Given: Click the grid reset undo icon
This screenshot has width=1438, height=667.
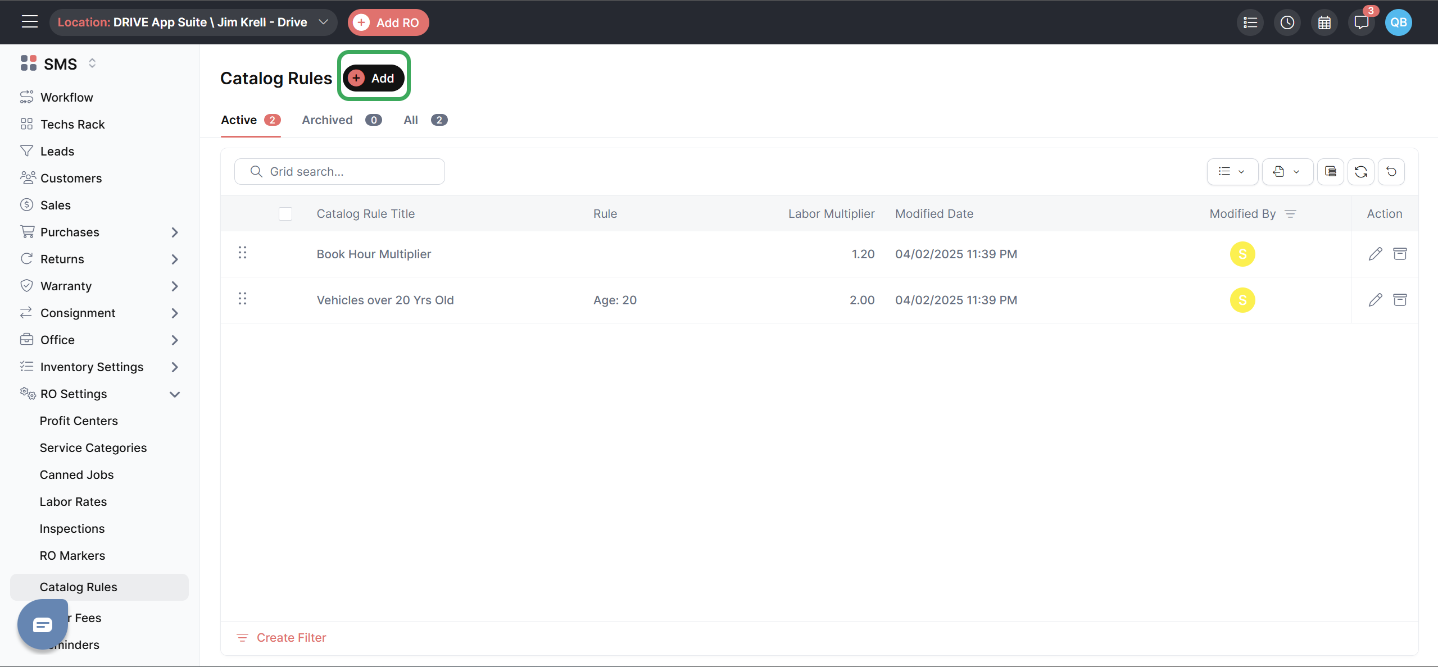Looking at the screenshot, I should click(1391, 172).
